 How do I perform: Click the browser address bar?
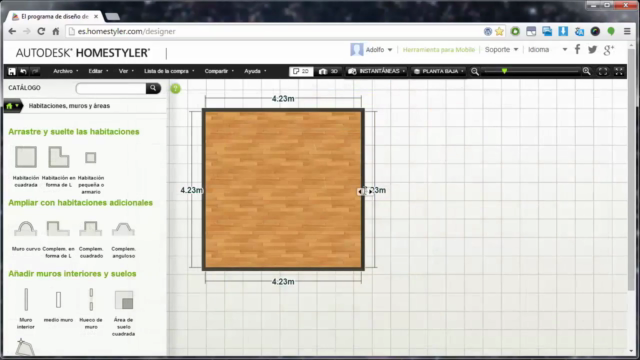tap(273, 31)
